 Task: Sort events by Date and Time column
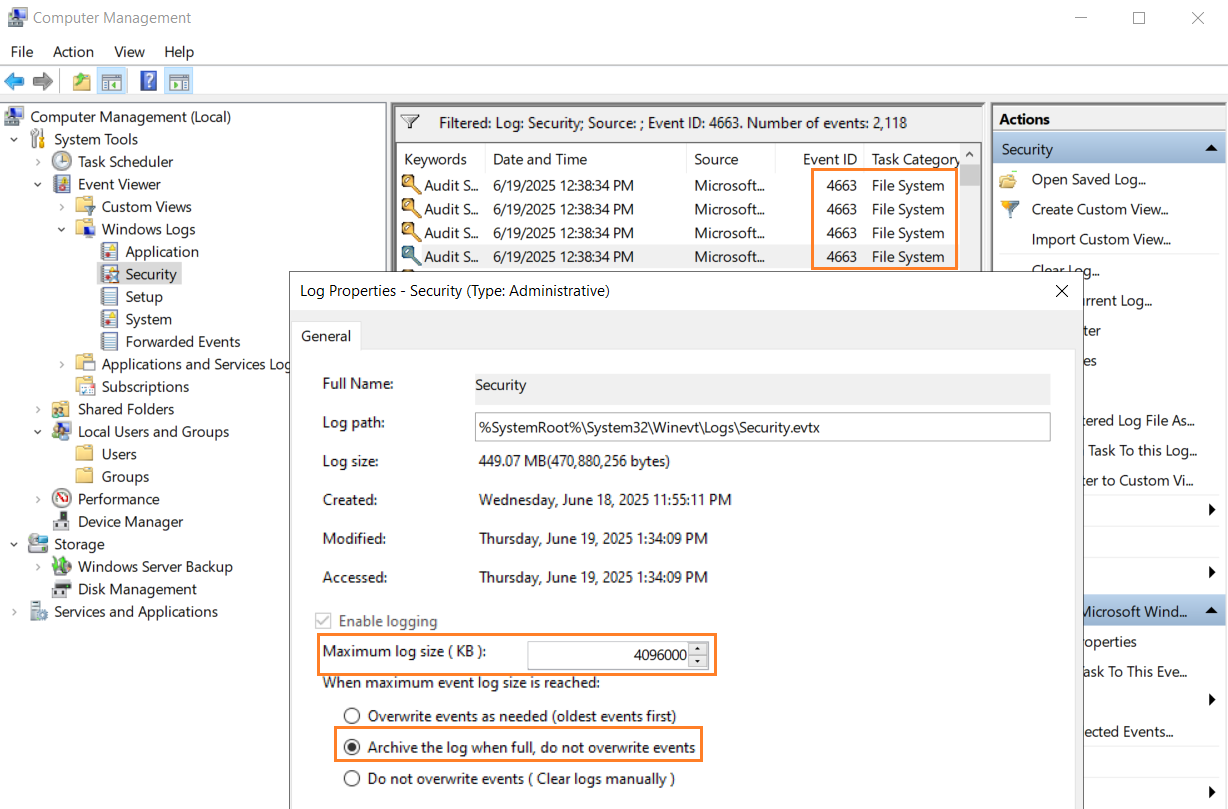[587, 159]
